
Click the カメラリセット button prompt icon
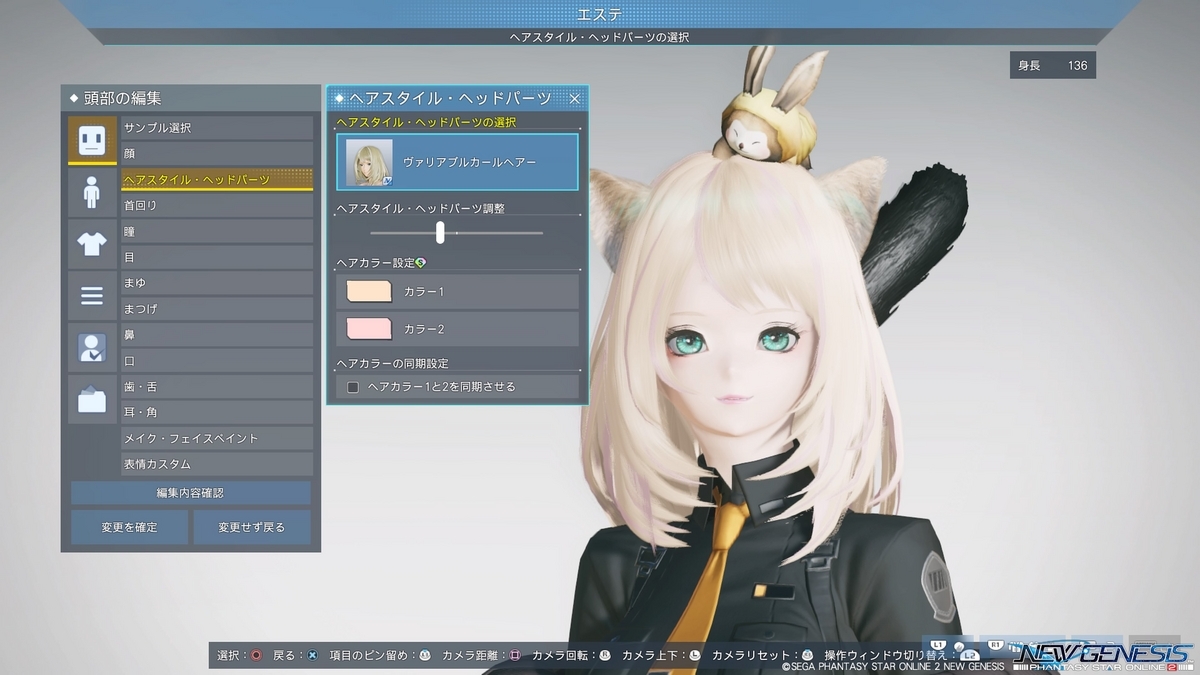tap(807, 655)
